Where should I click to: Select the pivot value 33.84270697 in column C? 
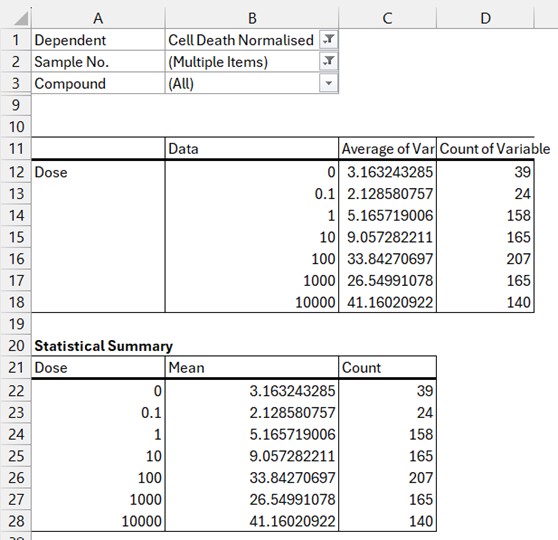(x=388, y=259)
